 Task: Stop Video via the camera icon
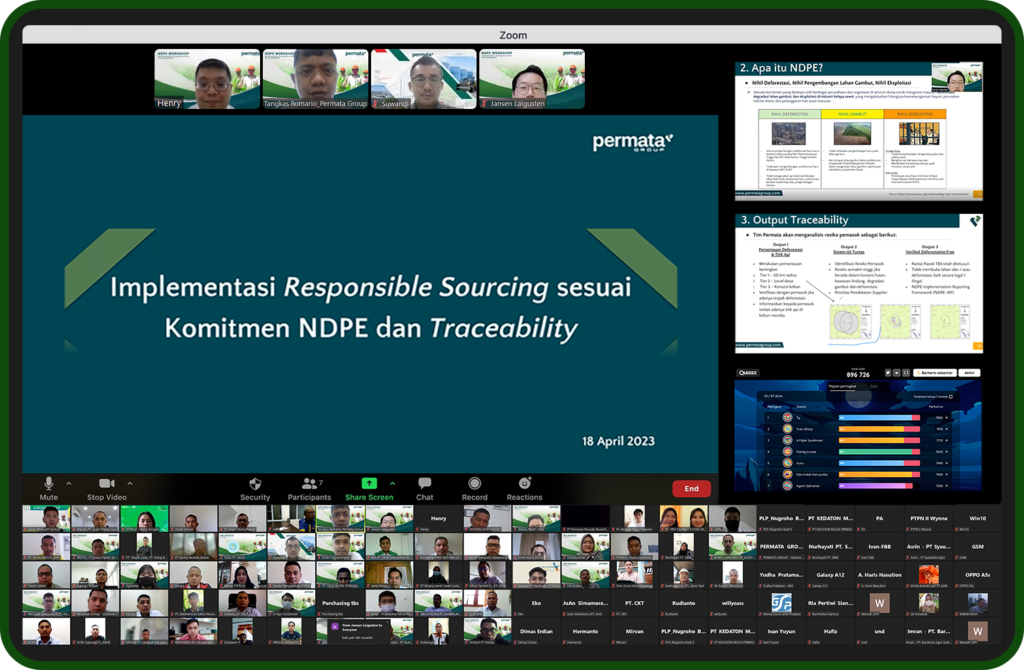[x=107, y=483]
